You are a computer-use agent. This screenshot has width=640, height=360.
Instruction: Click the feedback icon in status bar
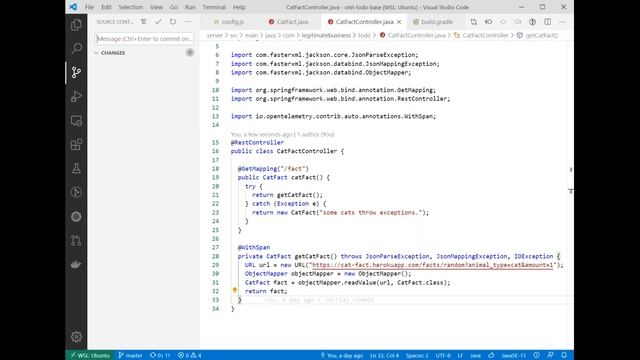pos(550,355)
